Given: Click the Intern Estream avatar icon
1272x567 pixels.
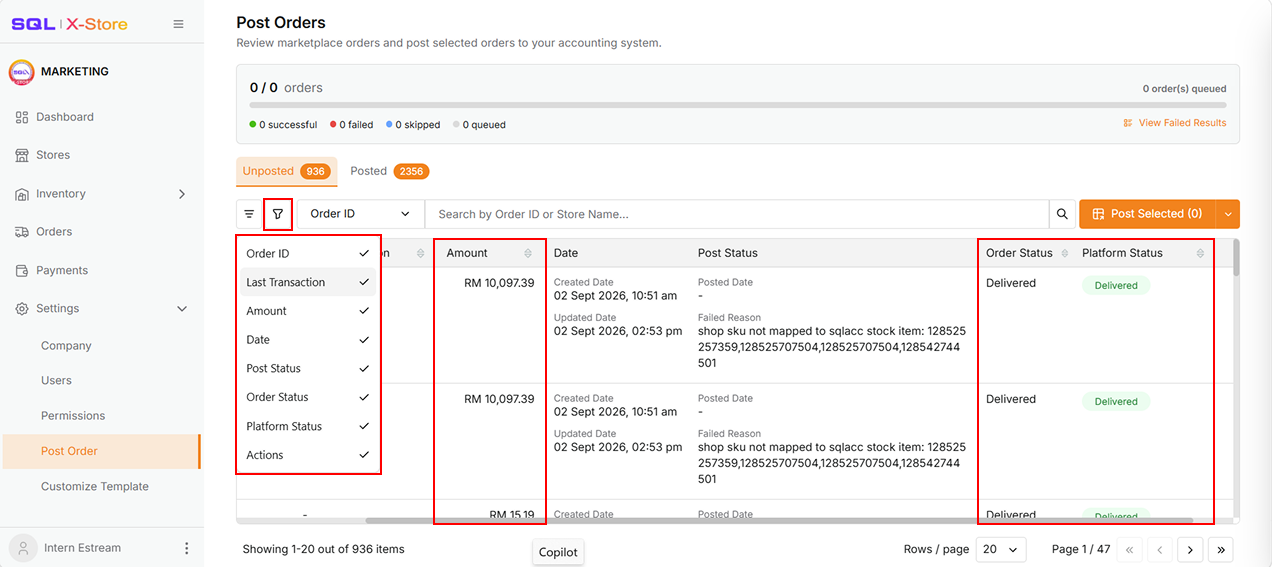Looking at the screenshot, I should 23,548.
